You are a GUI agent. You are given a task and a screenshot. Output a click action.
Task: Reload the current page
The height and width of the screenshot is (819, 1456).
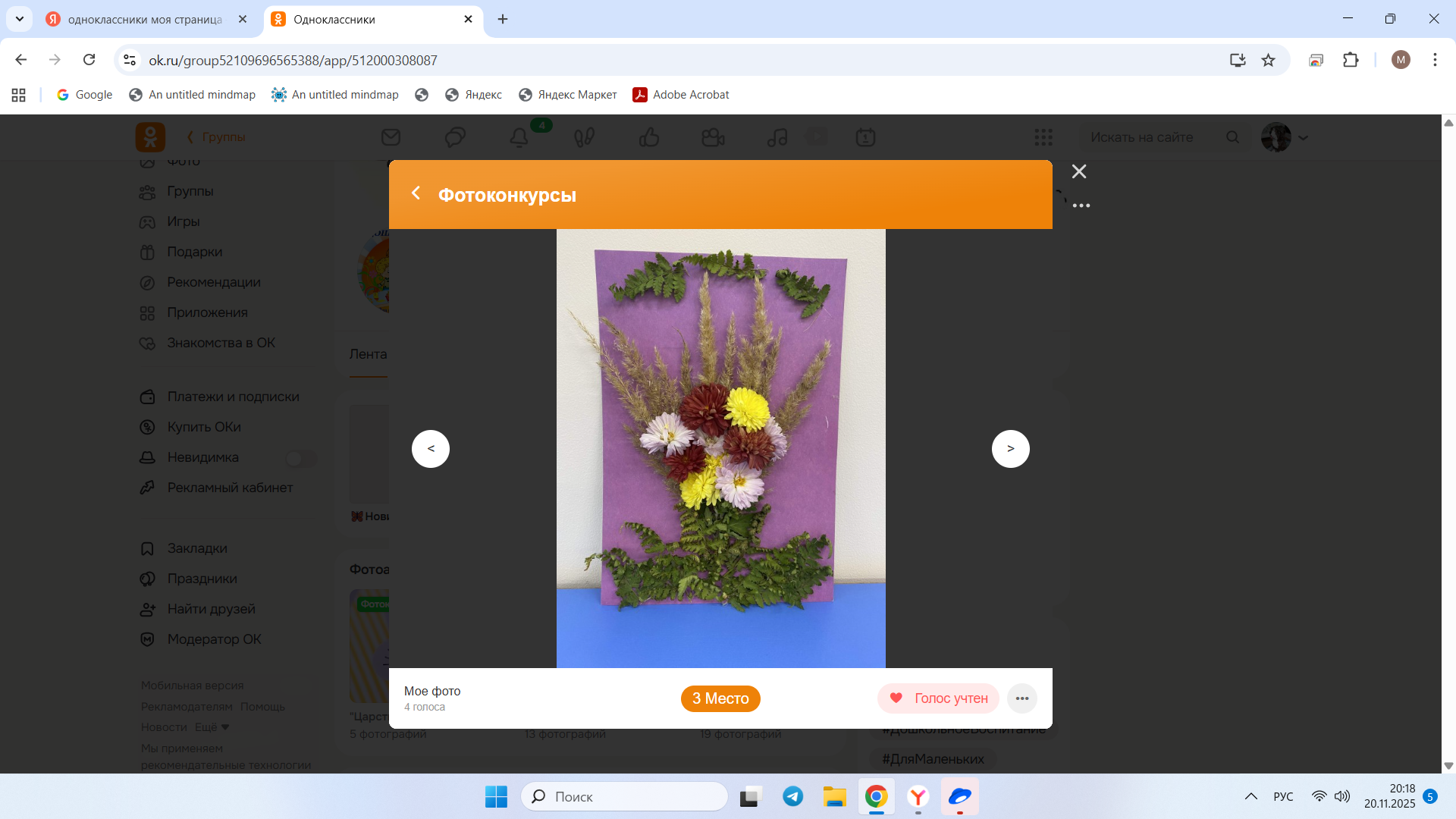point(89,60)
